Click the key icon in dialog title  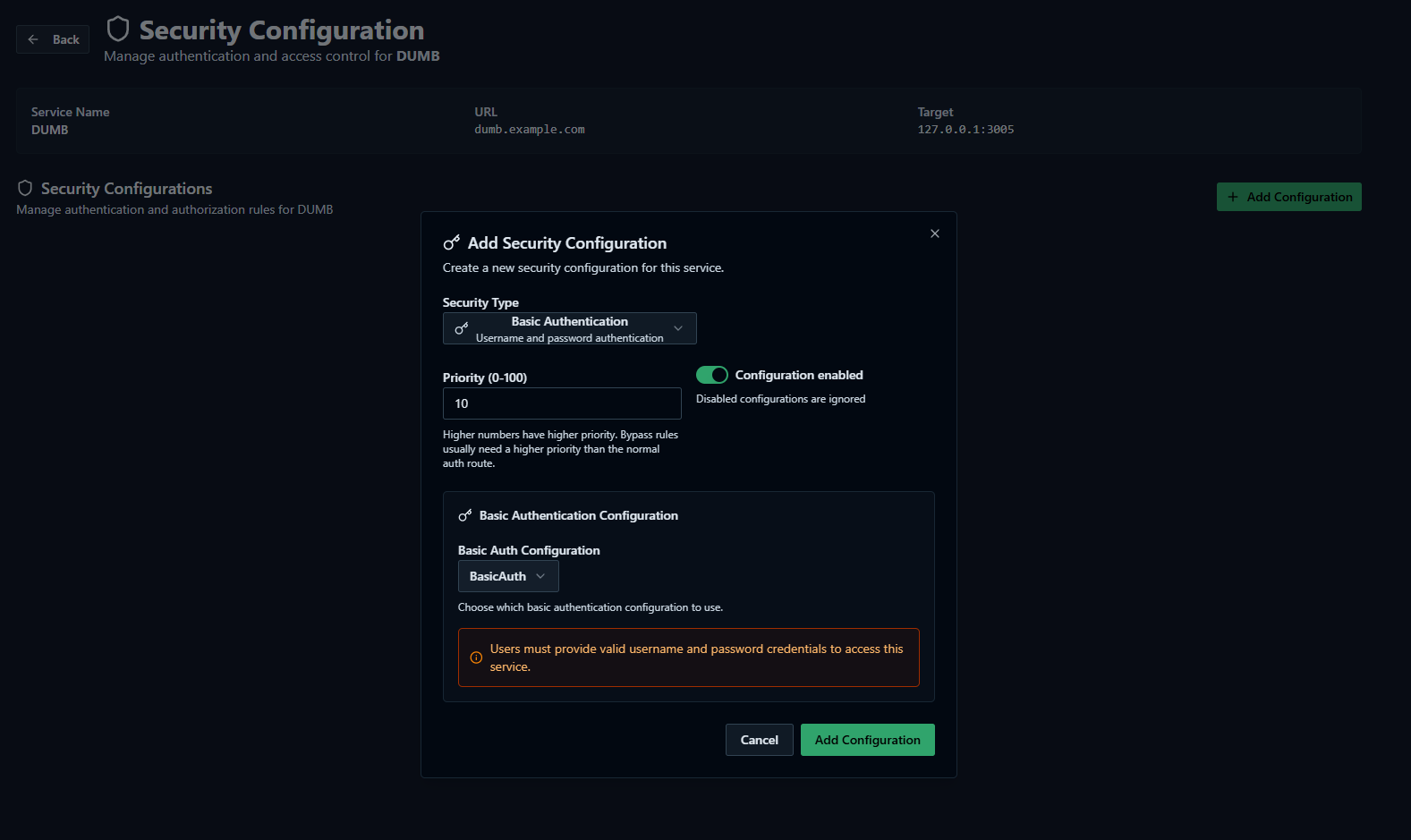click(x=452, y=242)
